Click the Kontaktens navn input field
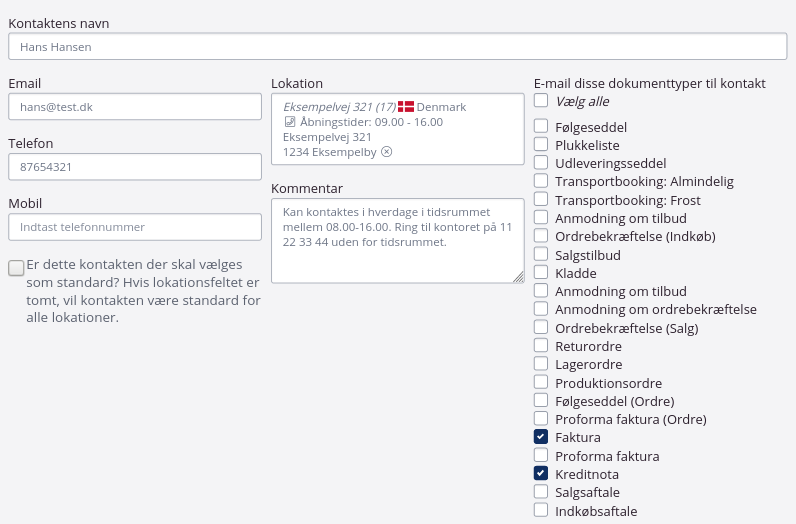The width and height of the screenshot is (796, 524). pos(397,47)
